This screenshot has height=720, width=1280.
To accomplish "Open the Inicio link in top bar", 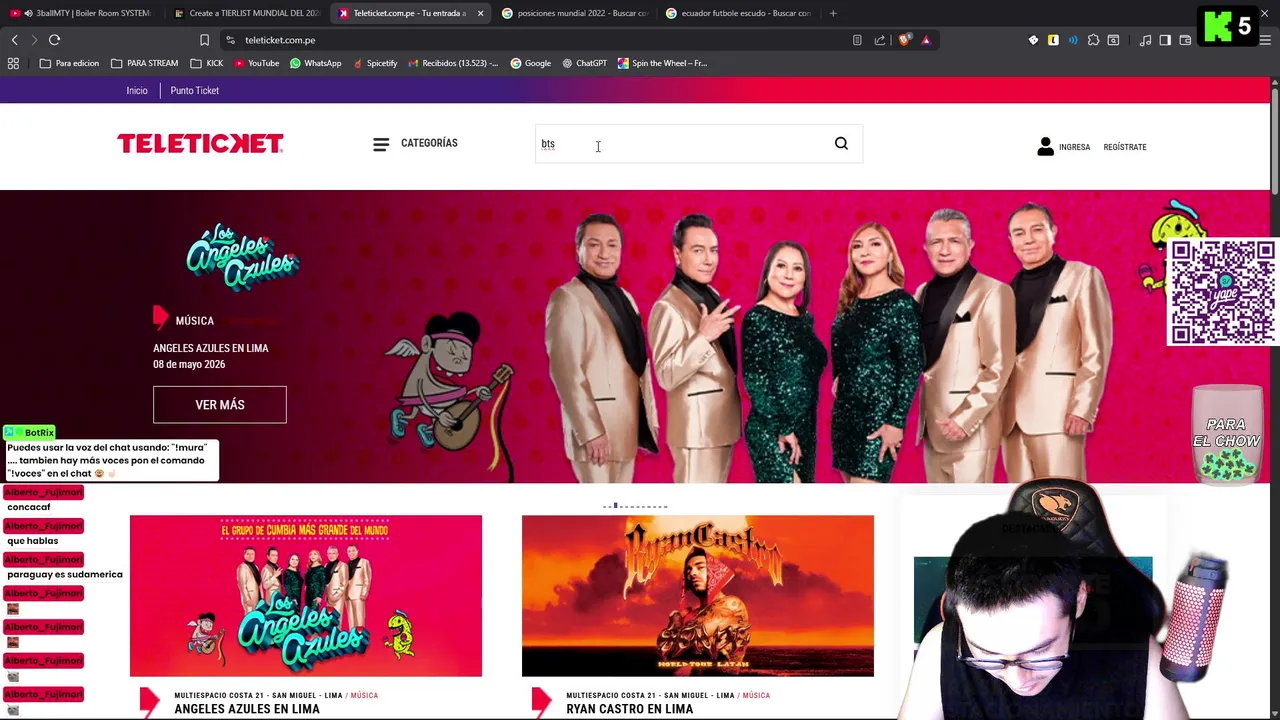I will (x=137, y=90).
